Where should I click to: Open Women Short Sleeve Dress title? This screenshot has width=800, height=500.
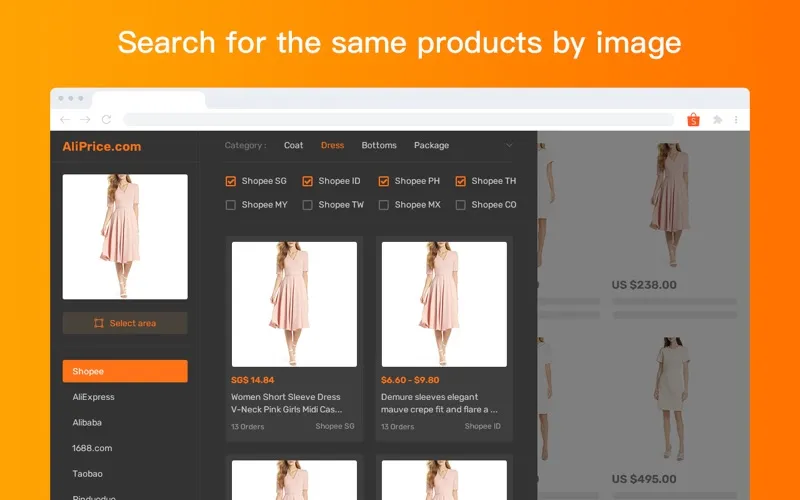coord(286,403)
